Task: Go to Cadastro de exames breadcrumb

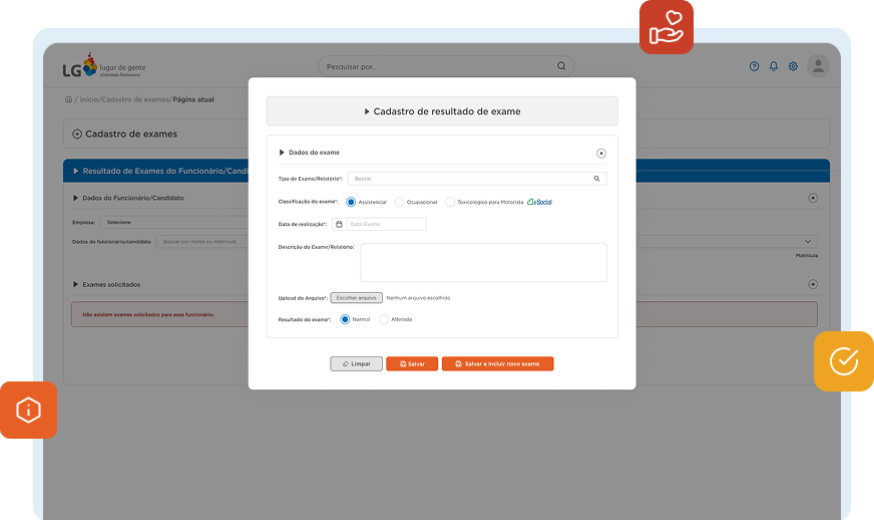Action: pos(135,100)
